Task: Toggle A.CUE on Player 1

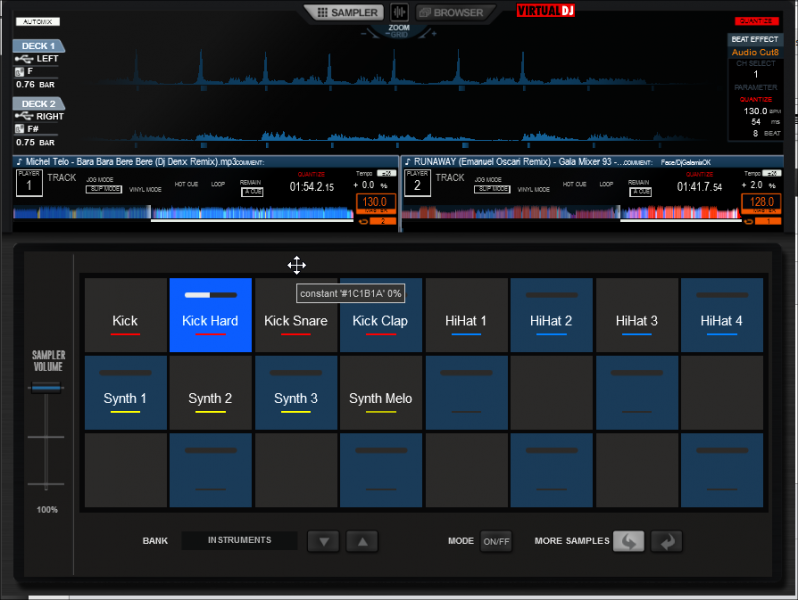Action: click(x=252, y=192)
